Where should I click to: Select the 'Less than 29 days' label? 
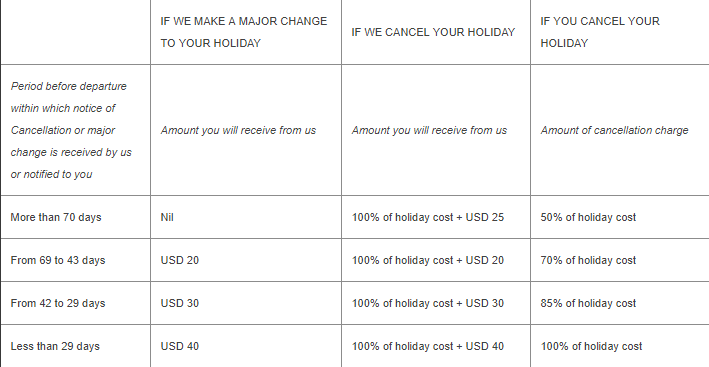(x=55, y=346)
